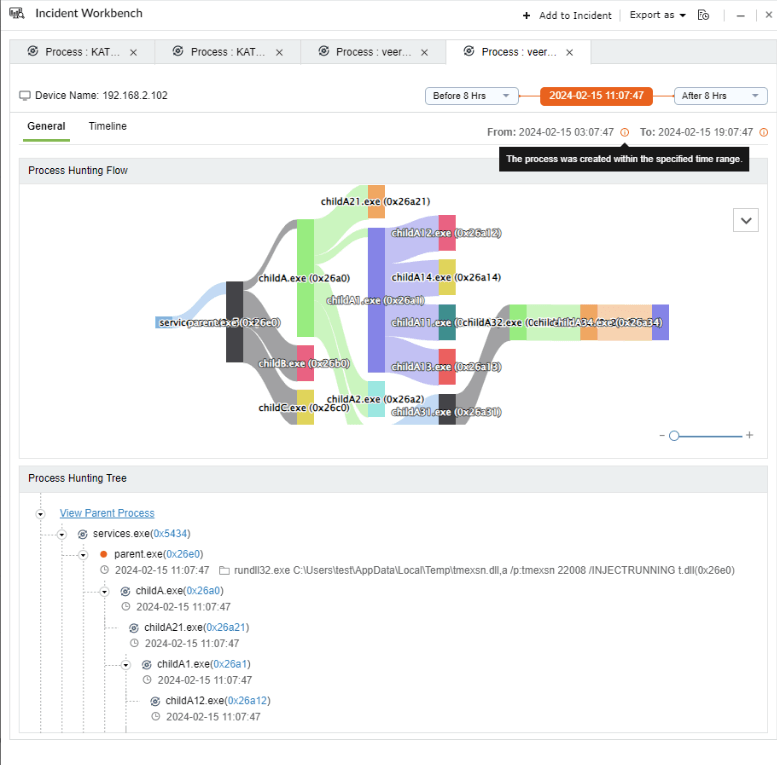
Task: Open the After 8 Hrs dropdown
Action: [721, 96]
